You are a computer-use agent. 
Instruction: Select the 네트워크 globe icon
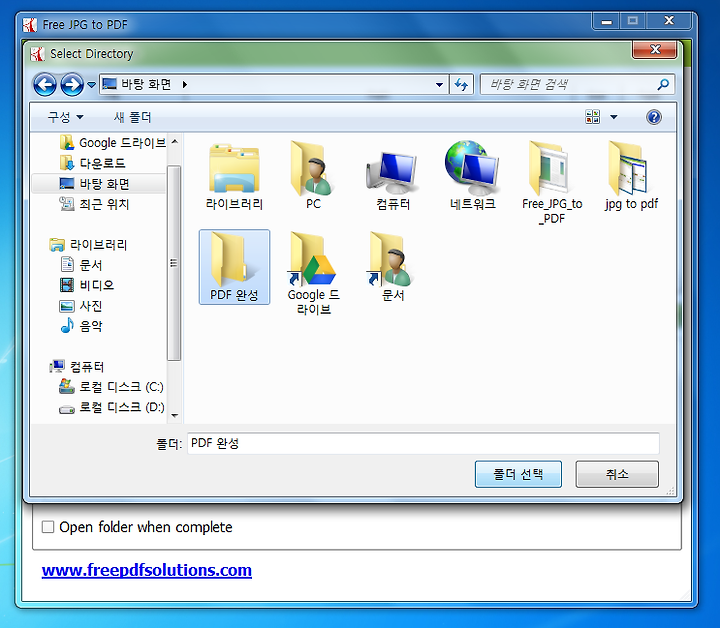[472, 176]
